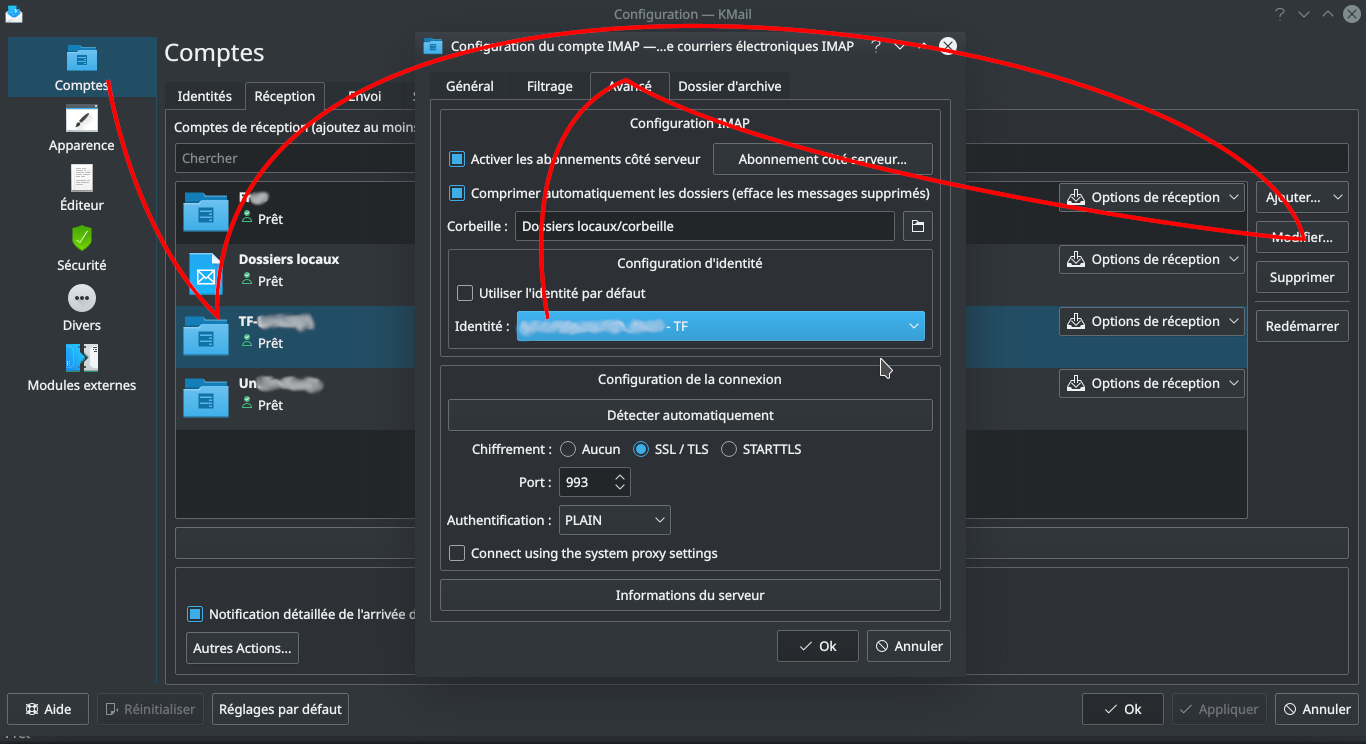
Task: Cancel the IMAP dialog with Annuler
Action: [x=909, y=646]
